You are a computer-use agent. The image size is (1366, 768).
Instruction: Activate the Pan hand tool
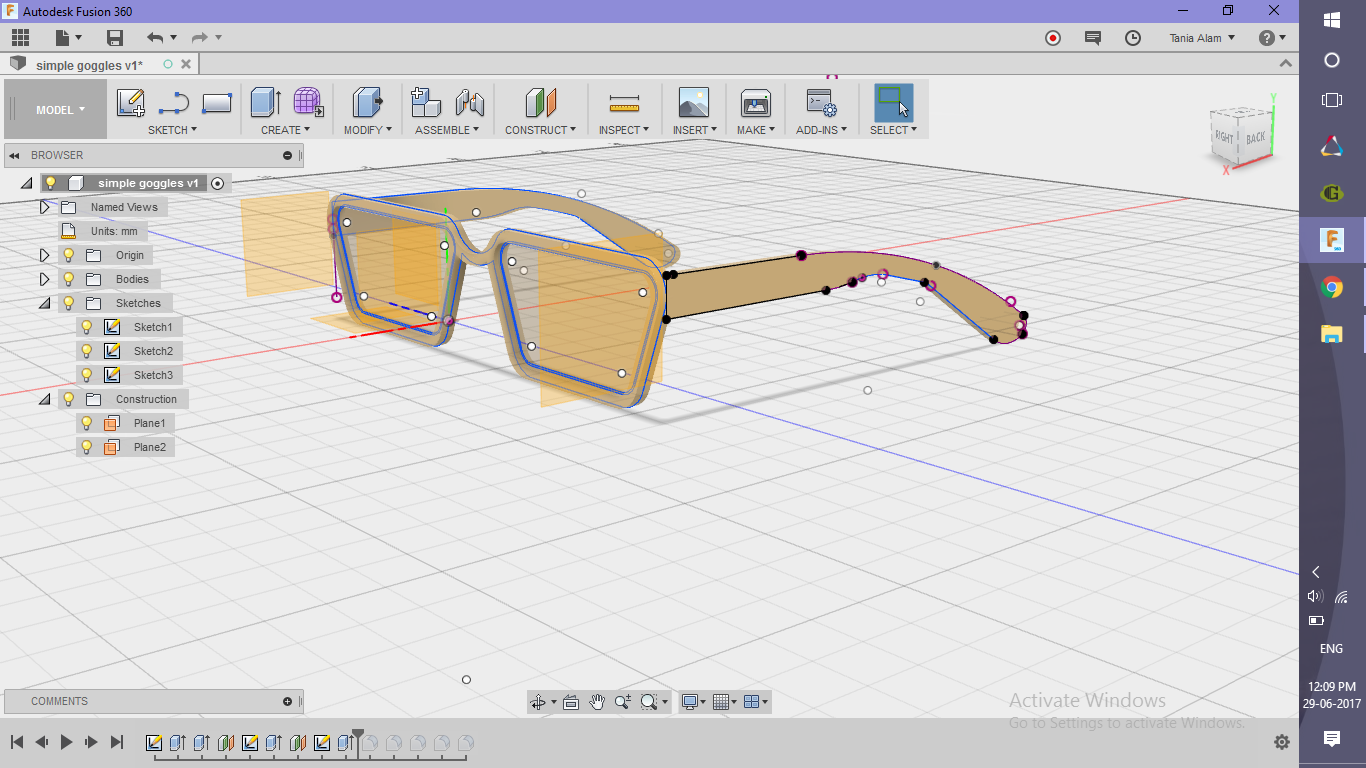(x=597, y=702)
